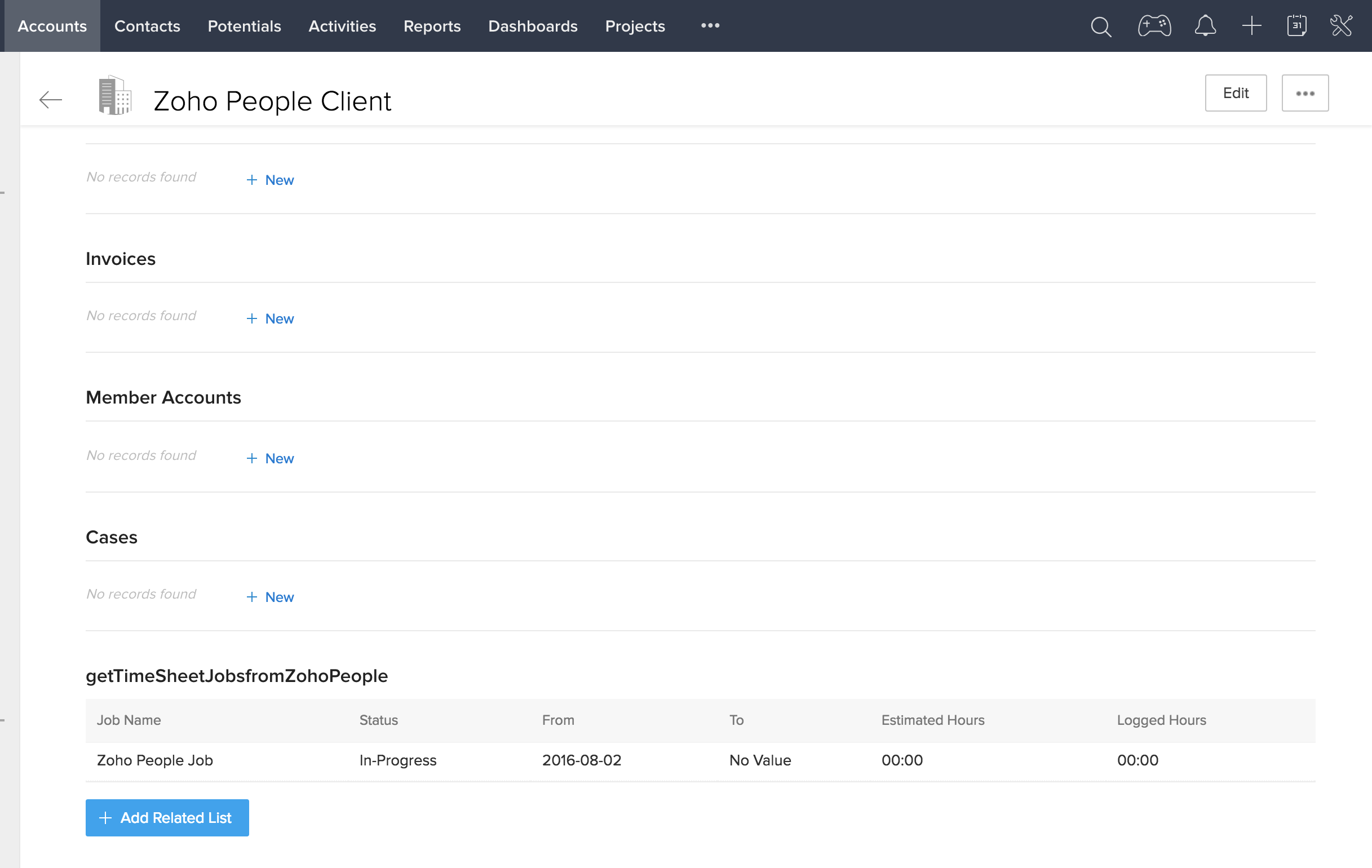Click the Edit button
The width and height of the screenshot is (1372, 868).
tap(1235, 93)
